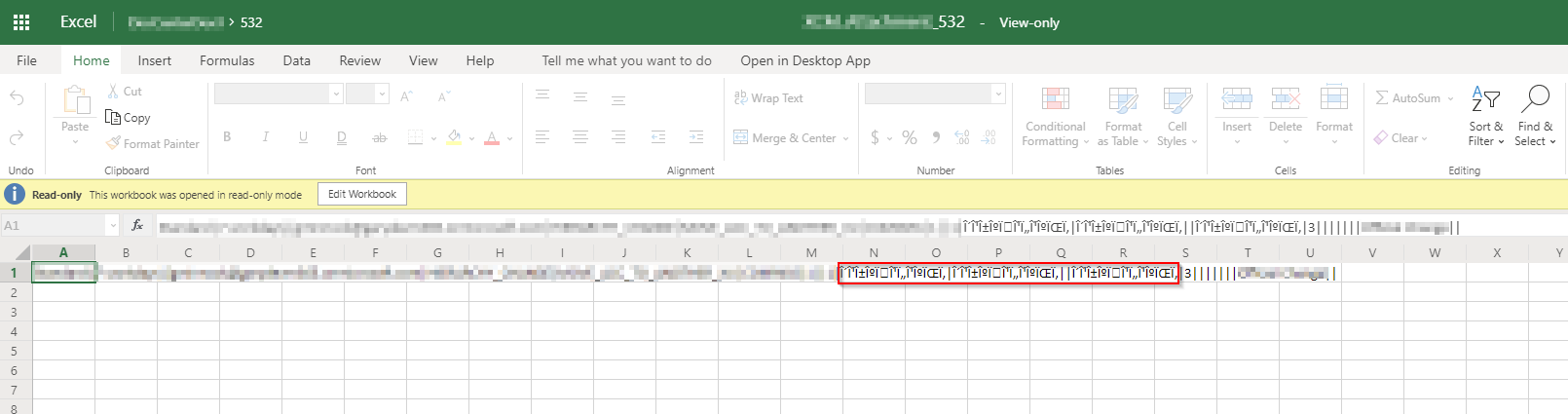Toggle Underline formatting
This screenshot has height=414, width=1568.
(x=303, y=137)
